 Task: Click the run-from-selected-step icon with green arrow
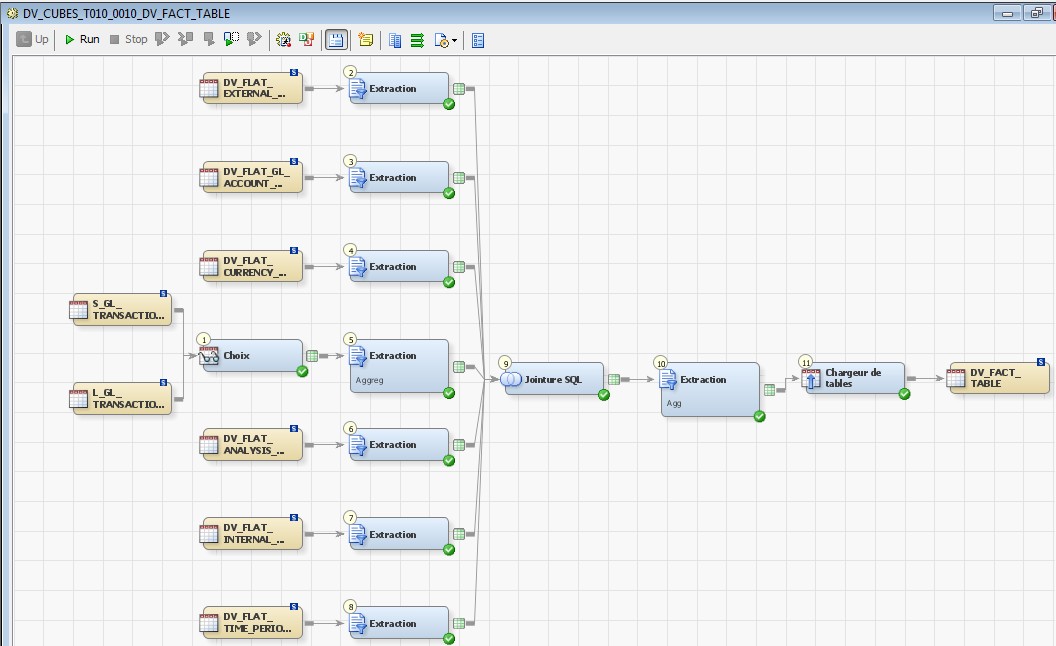(x=231, y=40)
